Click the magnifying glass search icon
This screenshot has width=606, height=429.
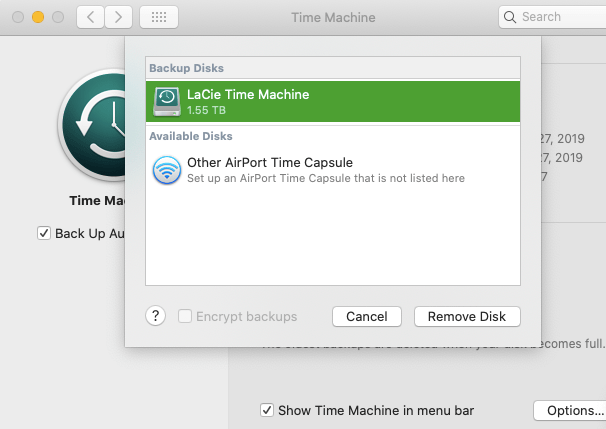tap(510, 17)
